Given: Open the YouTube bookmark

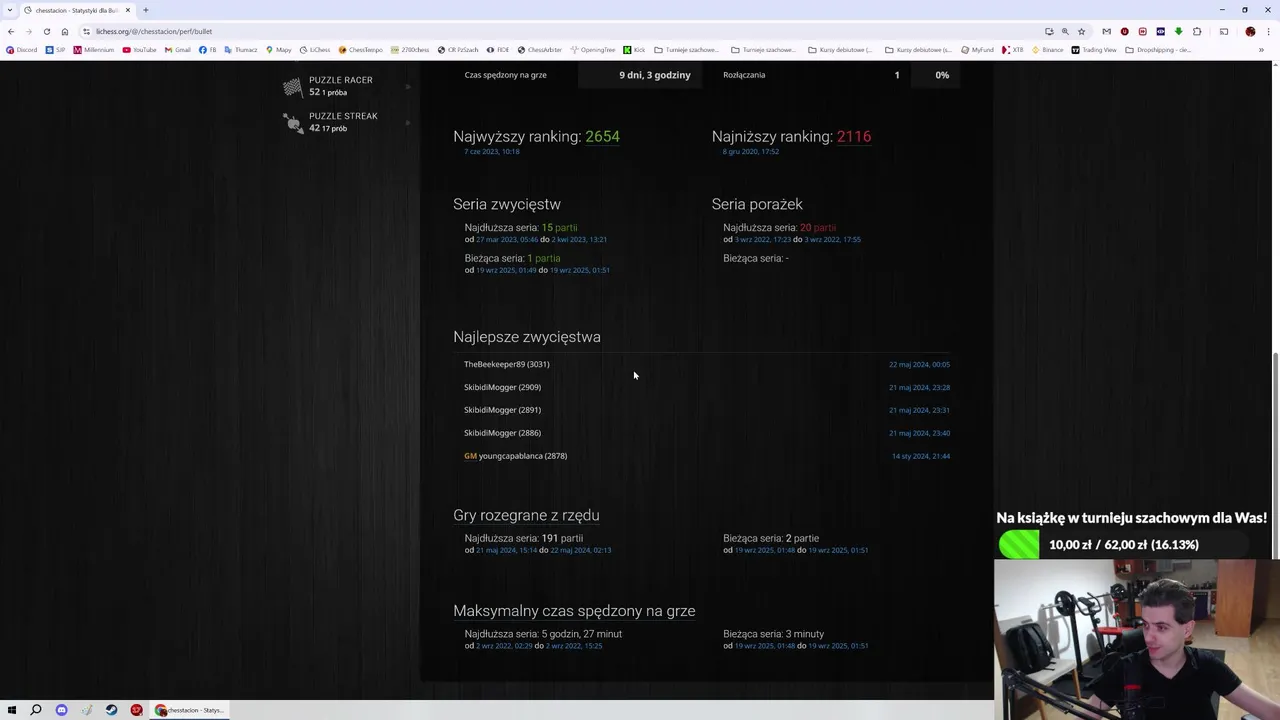Looking at the screenshot, I should pos(139,50).
